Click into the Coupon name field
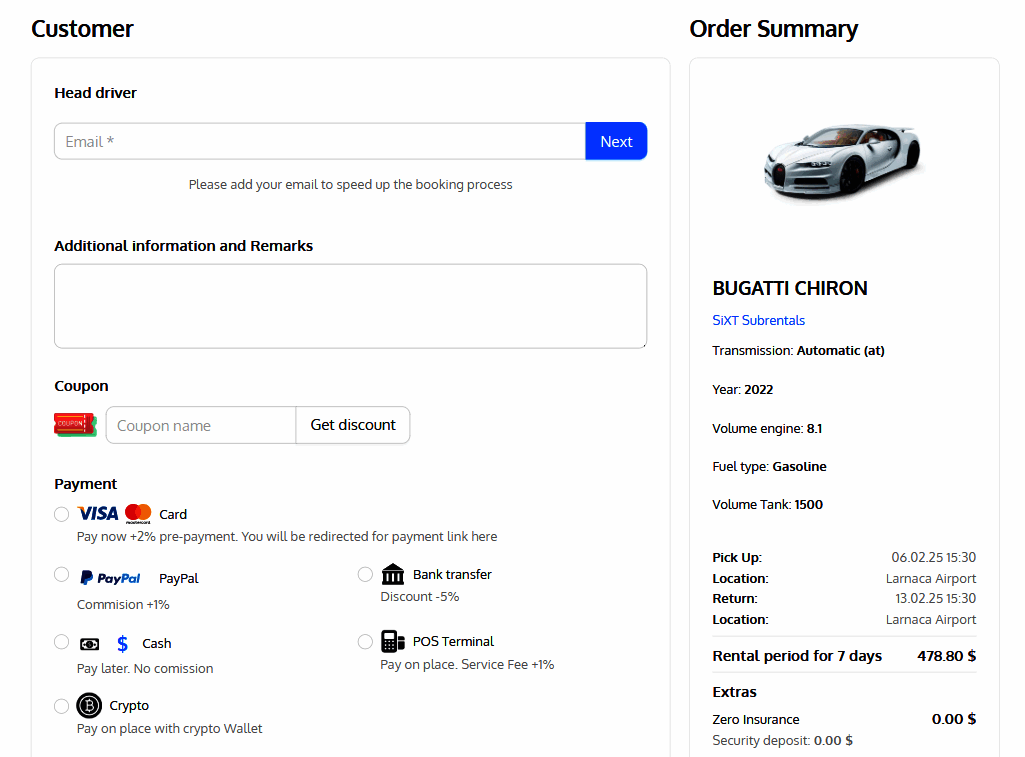This screenshot has width=1025, height=757. pos(201,425)
